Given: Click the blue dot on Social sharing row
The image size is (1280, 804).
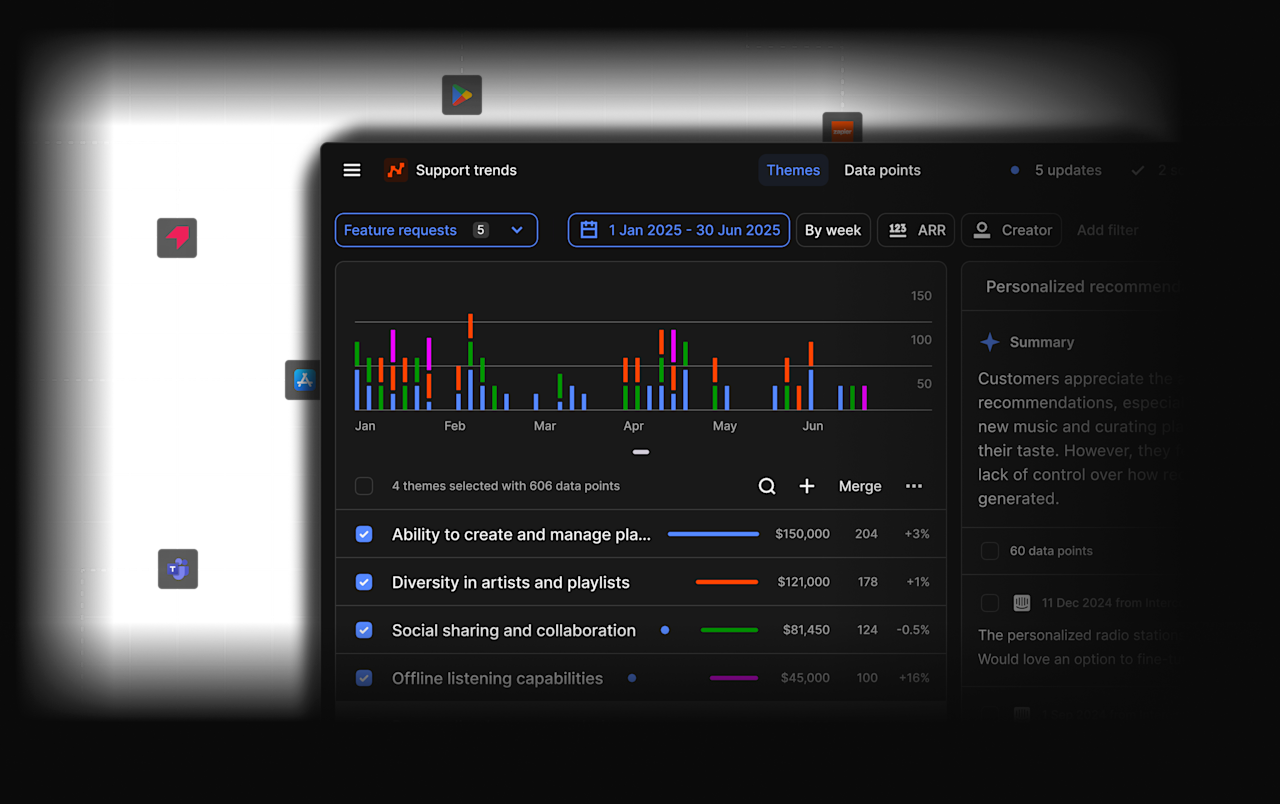Looking at the screenshot, I should click(665, 630).
